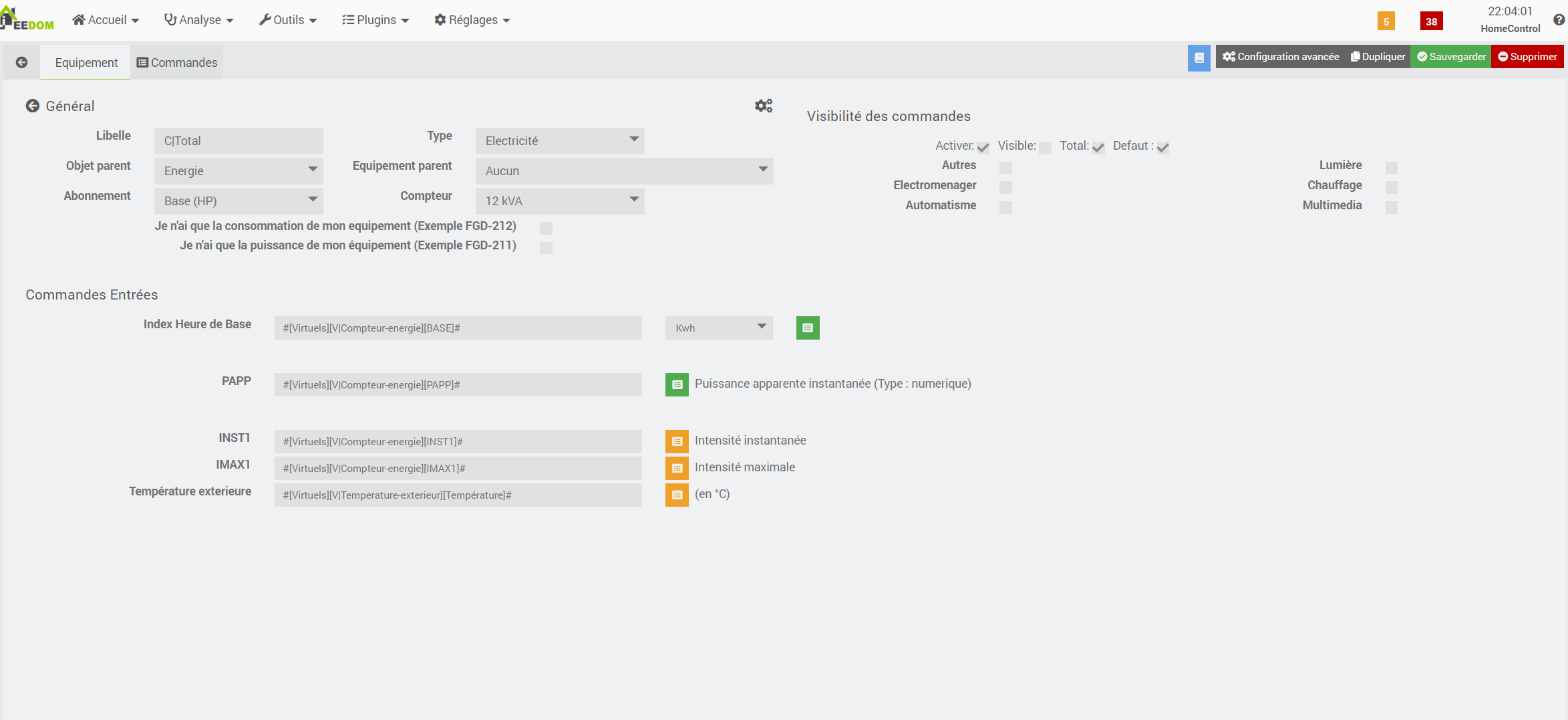Switch to the Equipement tab
Viewport: 1568px width, 720px height.
[x=86, y=63]
